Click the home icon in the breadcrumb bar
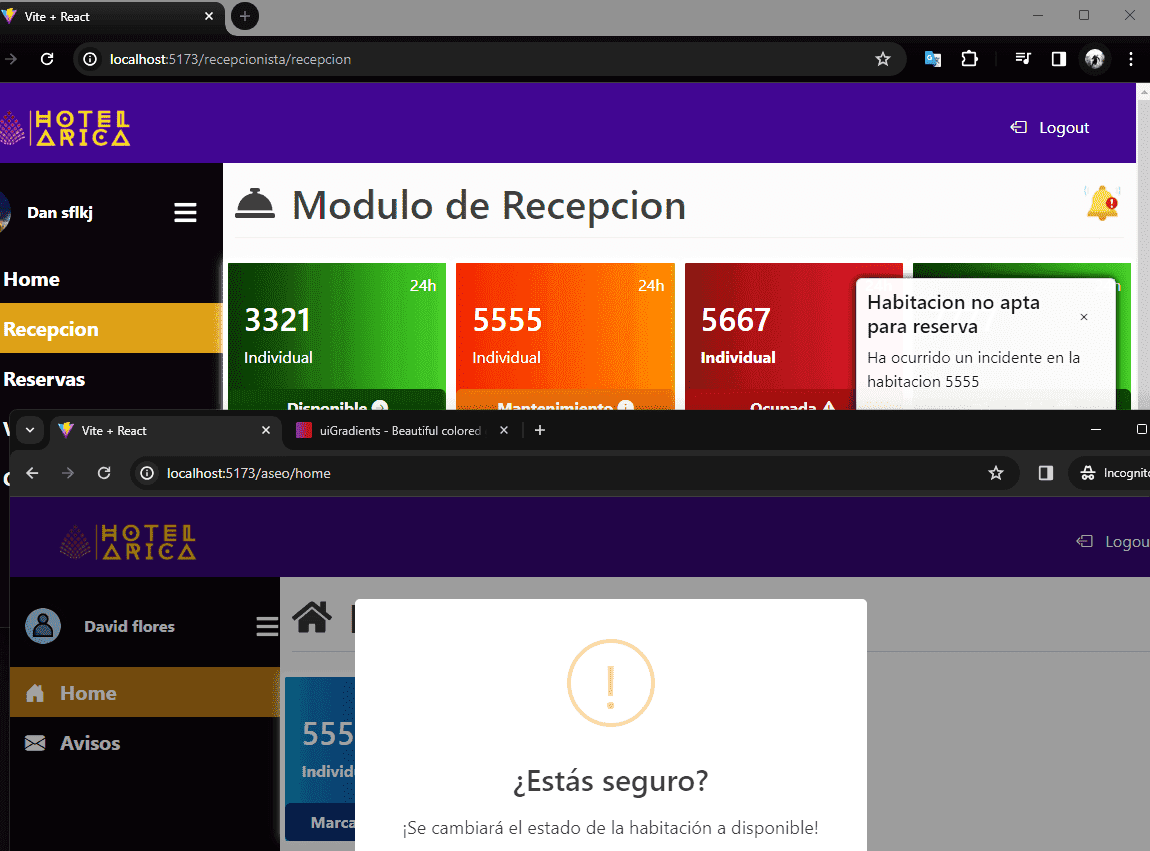The height and width of the screenshot is (851, 1150). 312,617
